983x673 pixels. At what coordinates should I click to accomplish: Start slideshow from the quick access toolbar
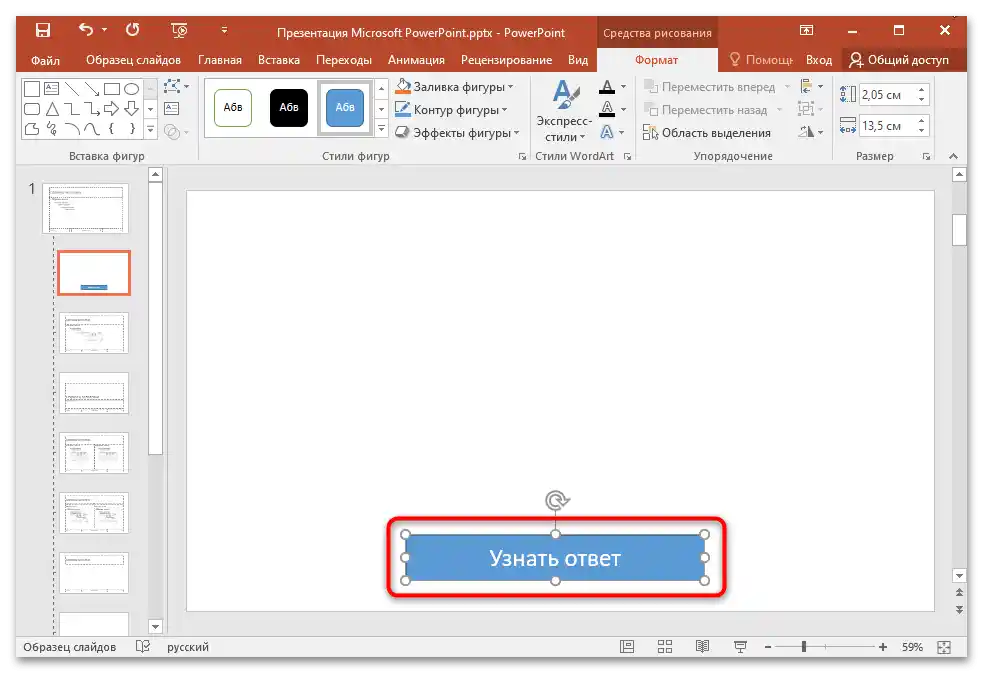click(x=179, y=30)
